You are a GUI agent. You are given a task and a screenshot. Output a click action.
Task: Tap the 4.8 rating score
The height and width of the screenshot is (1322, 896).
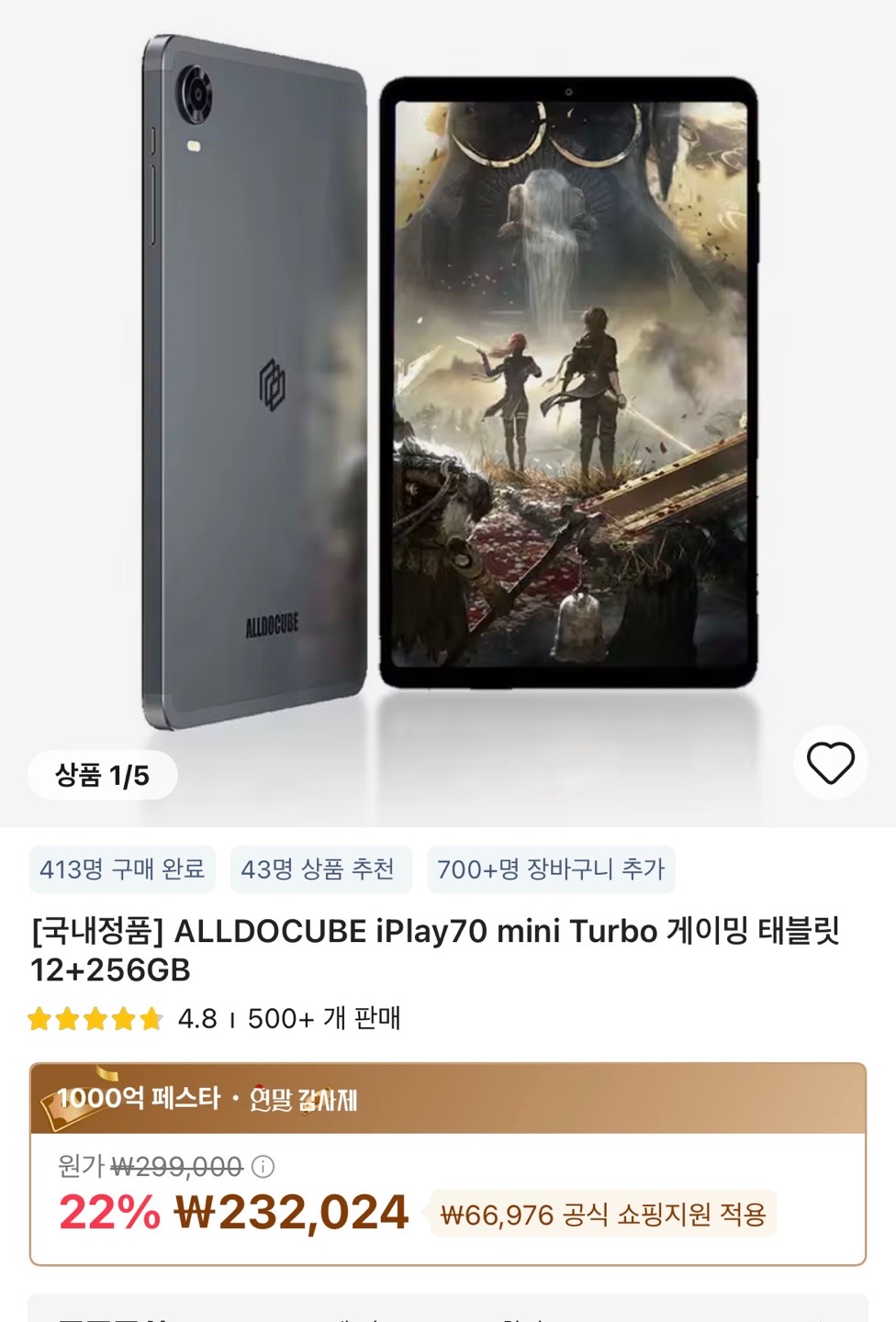coord(197,1019)
